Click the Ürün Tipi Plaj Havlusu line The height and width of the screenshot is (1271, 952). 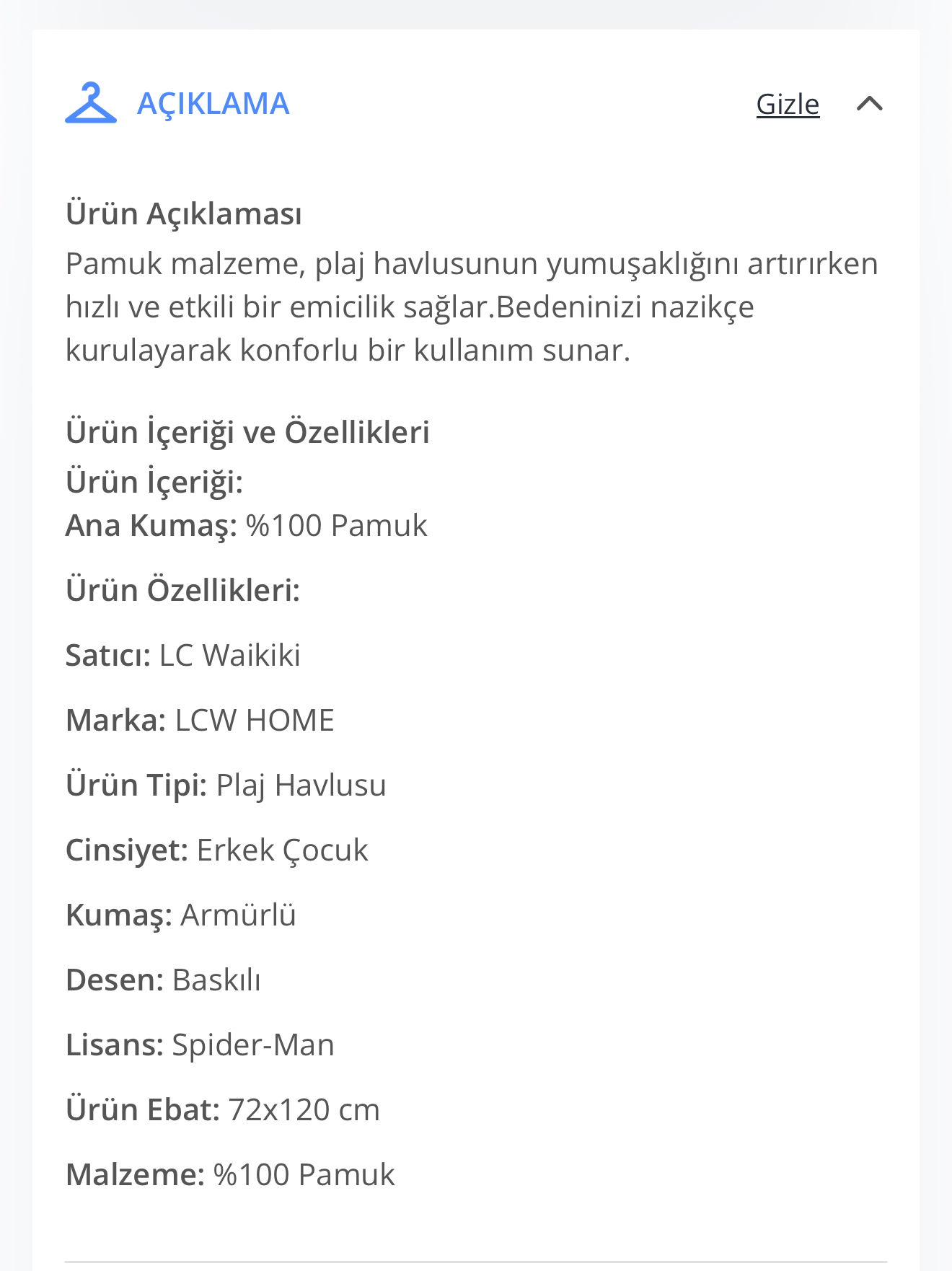226,786
